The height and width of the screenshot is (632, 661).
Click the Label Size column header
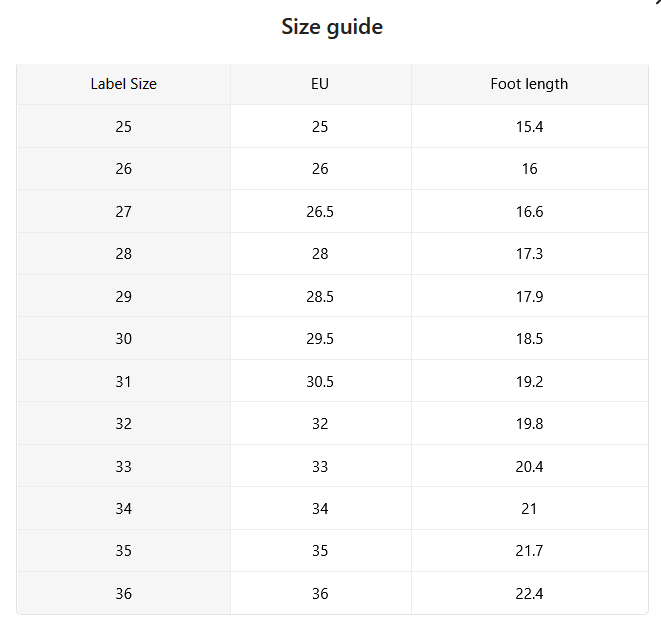(x=124, y=84)
